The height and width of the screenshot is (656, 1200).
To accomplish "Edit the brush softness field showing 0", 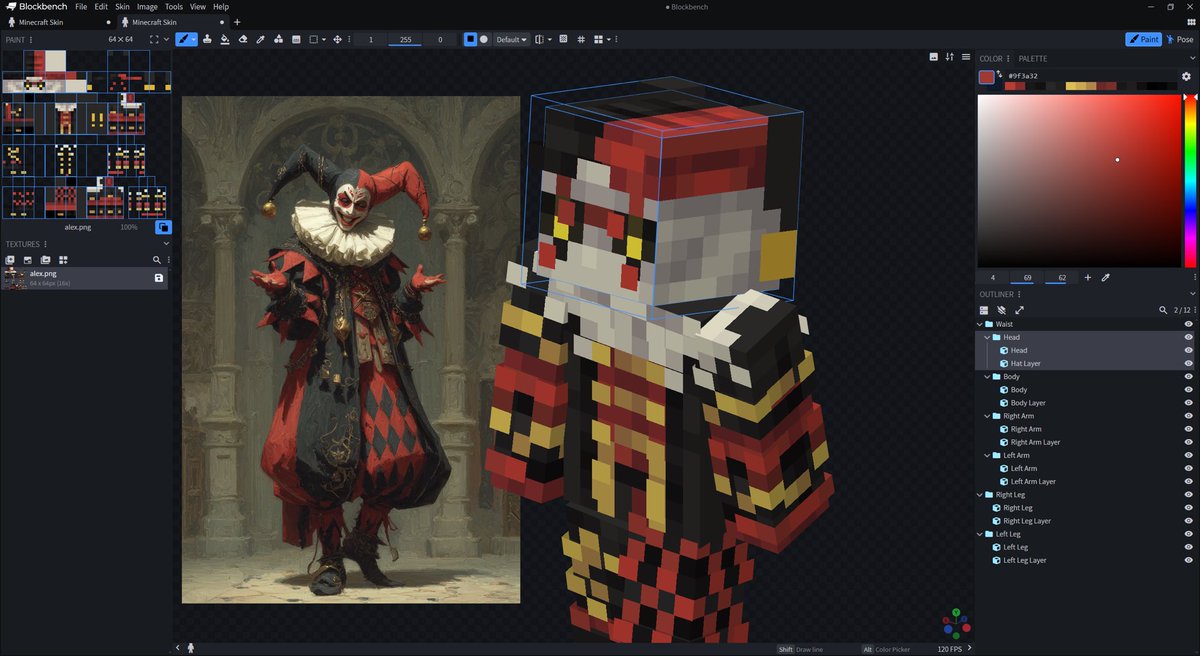I will (440, 39).
